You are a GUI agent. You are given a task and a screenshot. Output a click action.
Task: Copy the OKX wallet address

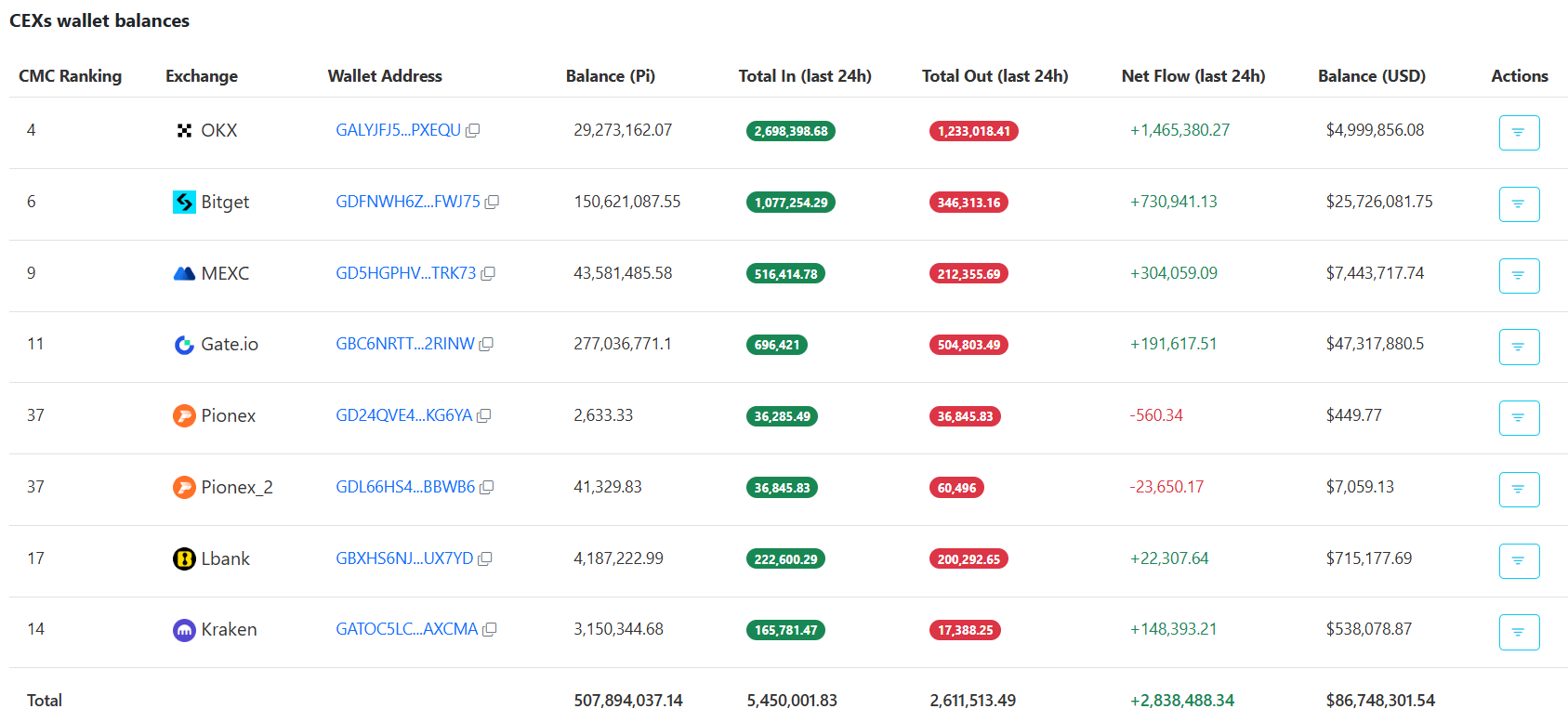(x=472, y=131)
